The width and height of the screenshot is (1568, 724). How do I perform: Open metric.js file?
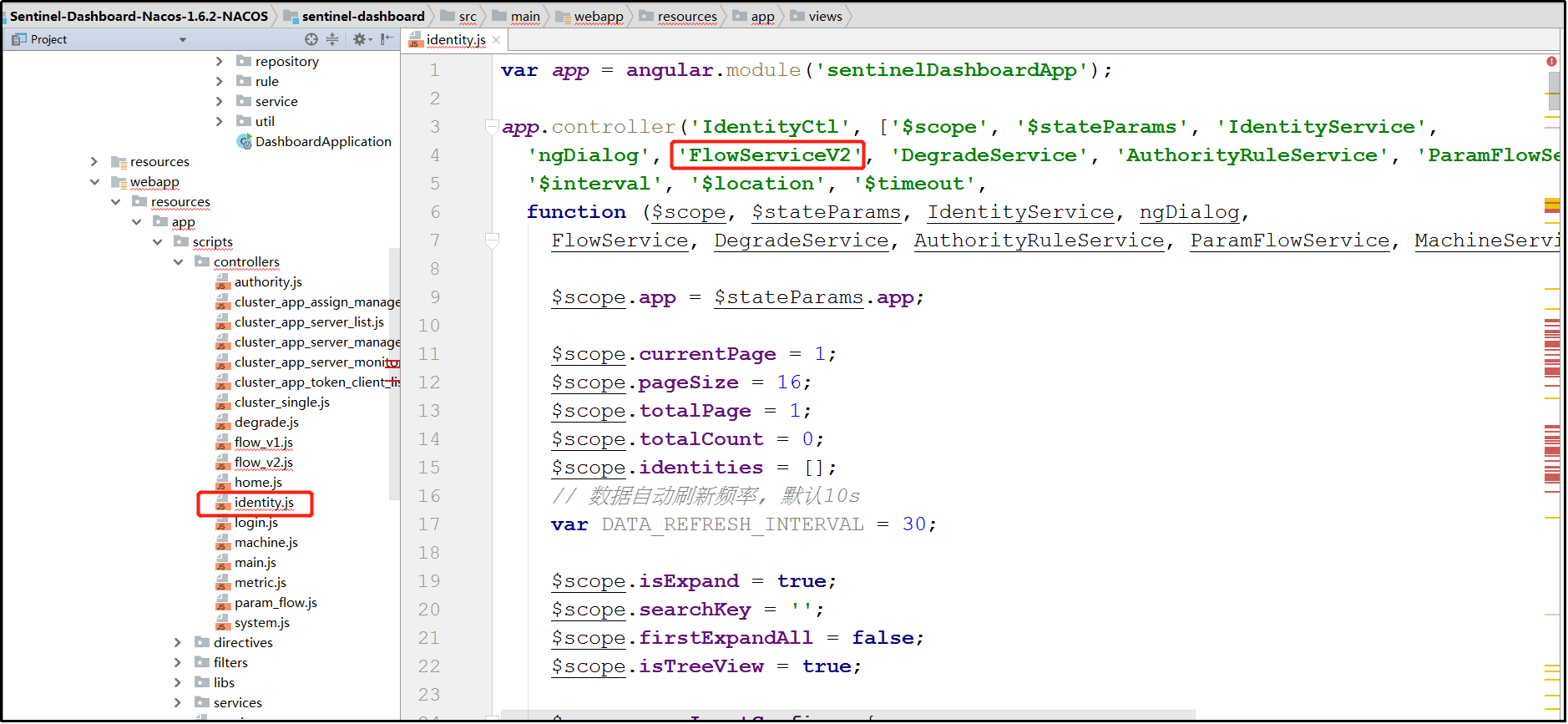pos(251,582)
